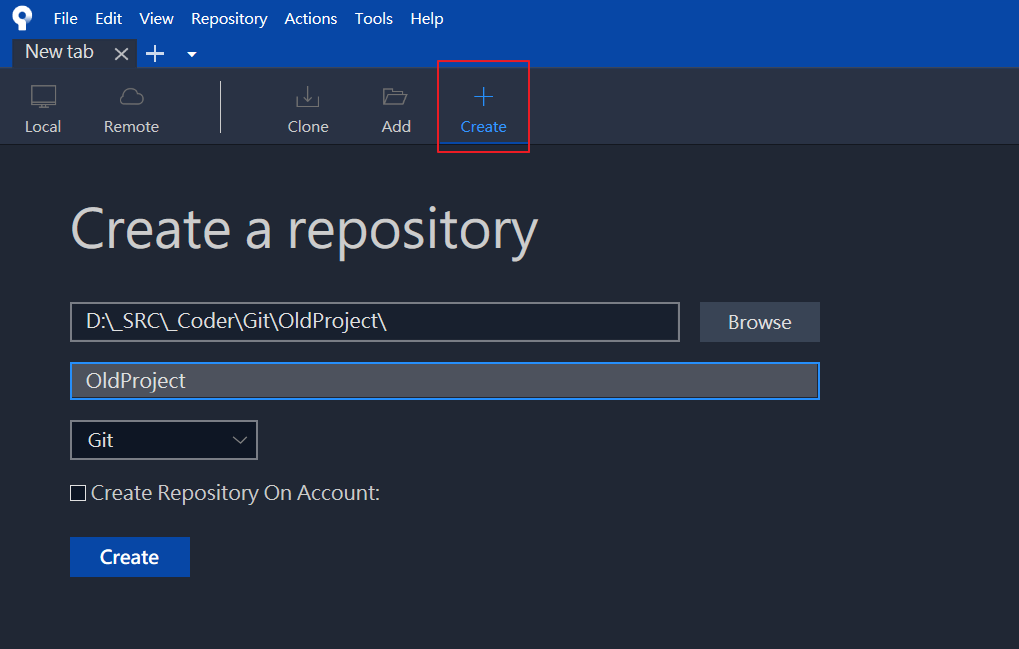Click the Browse button
The height and width of the screenshot is (649, 1019).
pyautogui.click(x=759, y=322)
